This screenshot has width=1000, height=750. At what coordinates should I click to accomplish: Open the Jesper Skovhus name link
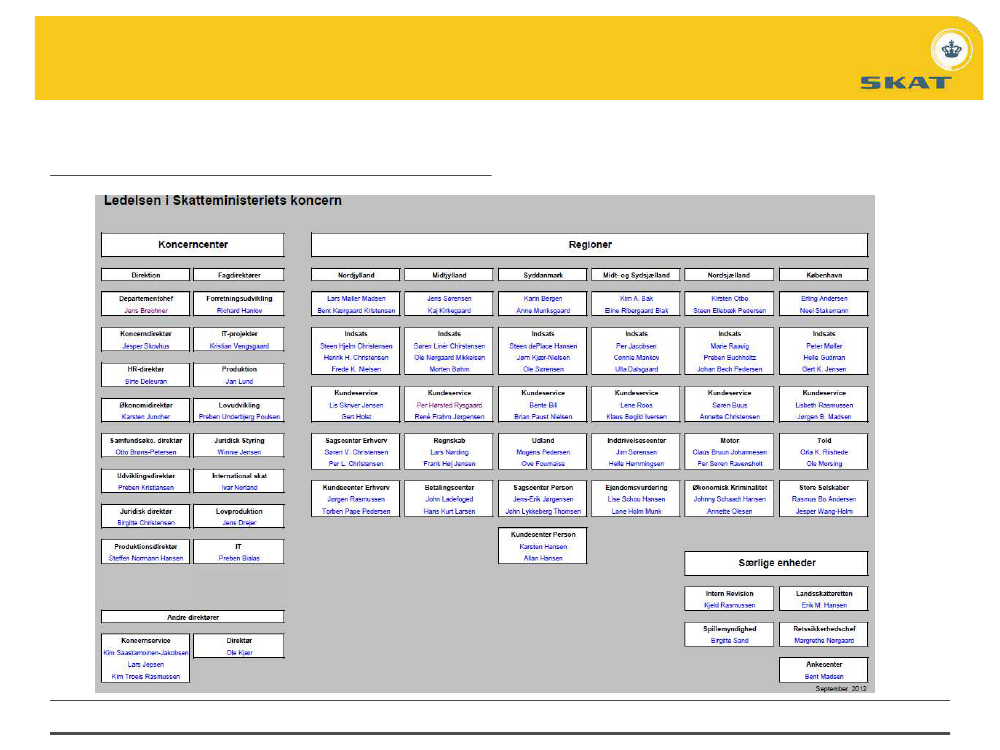coord(145,346)
